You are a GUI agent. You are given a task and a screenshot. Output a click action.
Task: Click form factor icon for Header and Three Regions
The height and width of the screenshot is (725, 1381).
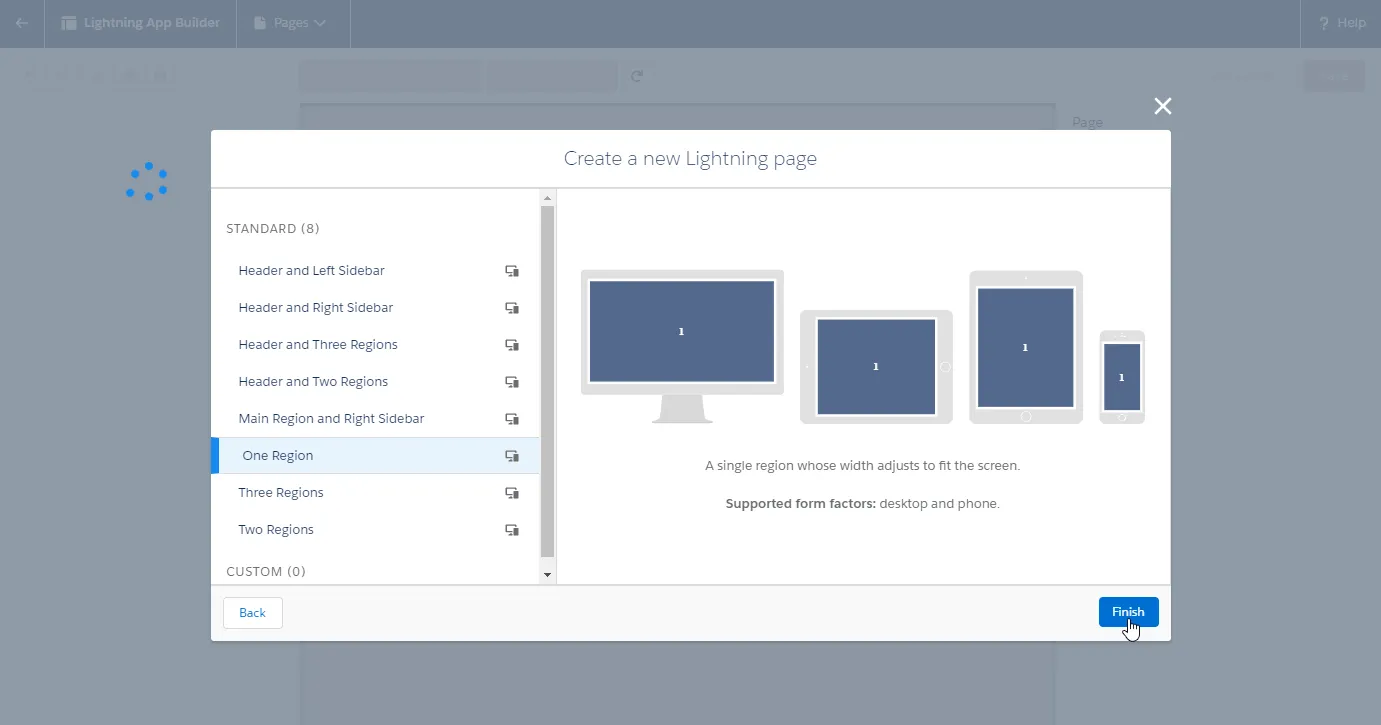tap(512, 345)
